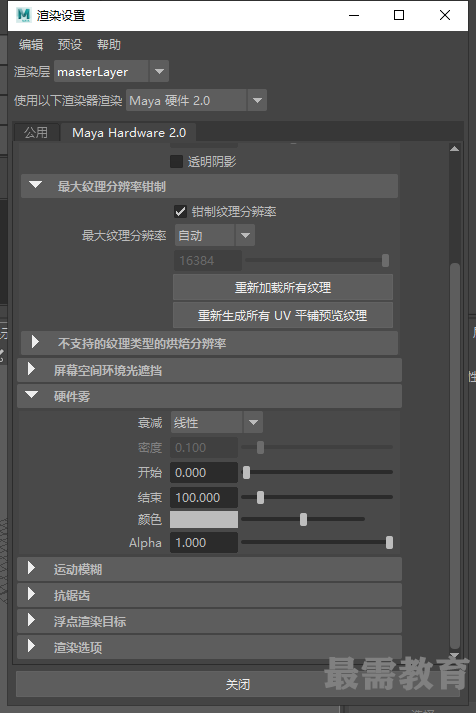
Task: Expand the 浮点渲染目标 section
Action: point(209,621)
